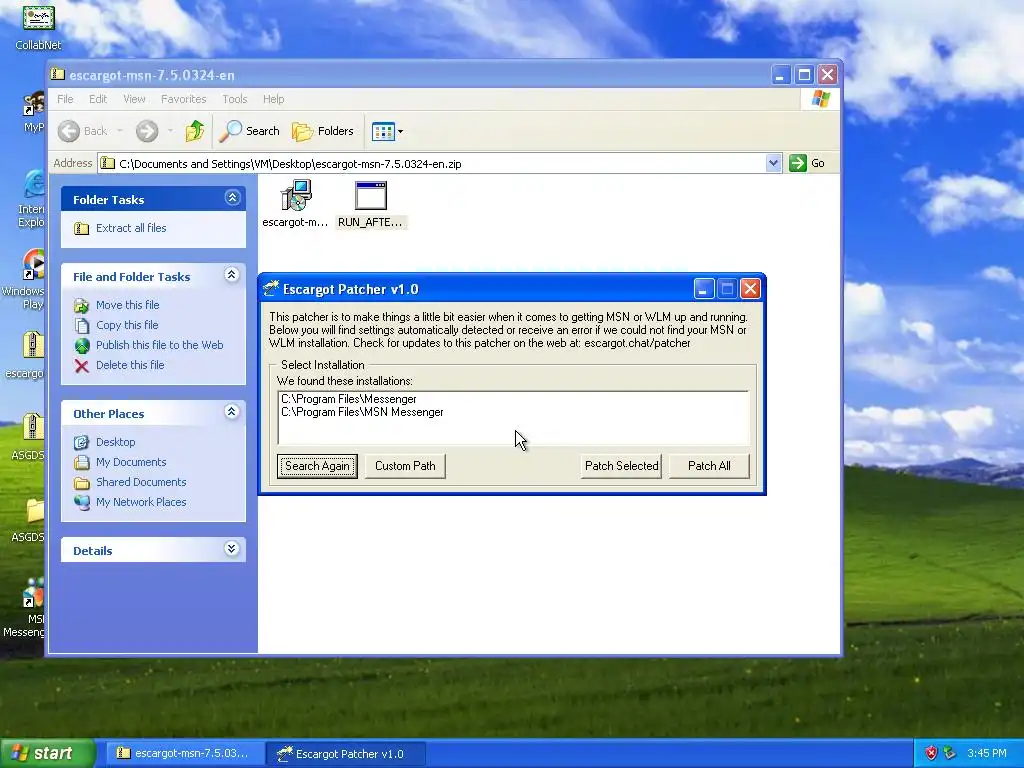Open the Edit menu

pyautogui.click(x=98, y=99)
